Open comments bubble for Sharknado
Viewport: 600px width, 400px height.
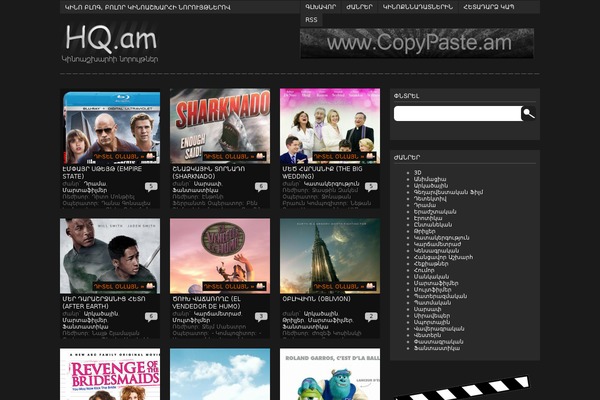(261, 187)
